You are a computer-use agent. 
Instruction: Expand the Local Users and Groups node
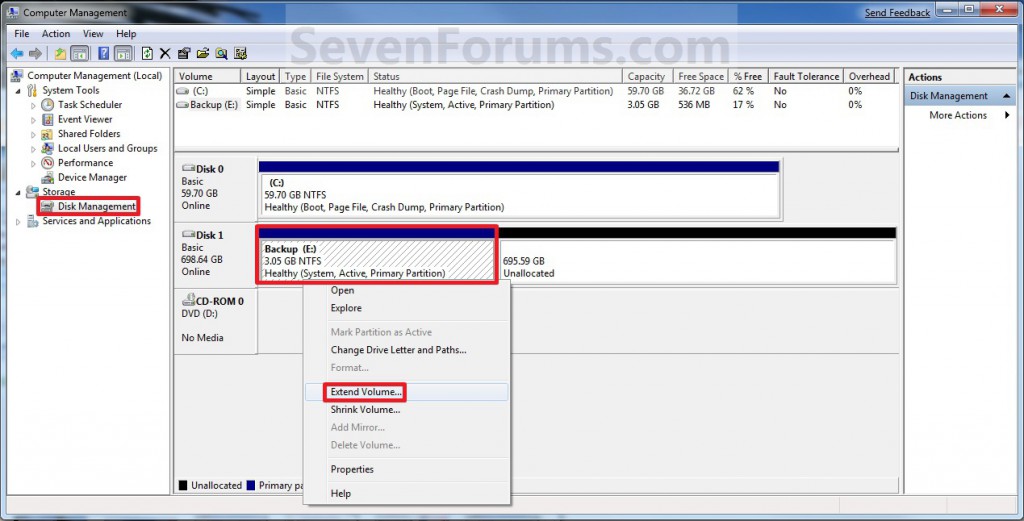pos(33,149)
